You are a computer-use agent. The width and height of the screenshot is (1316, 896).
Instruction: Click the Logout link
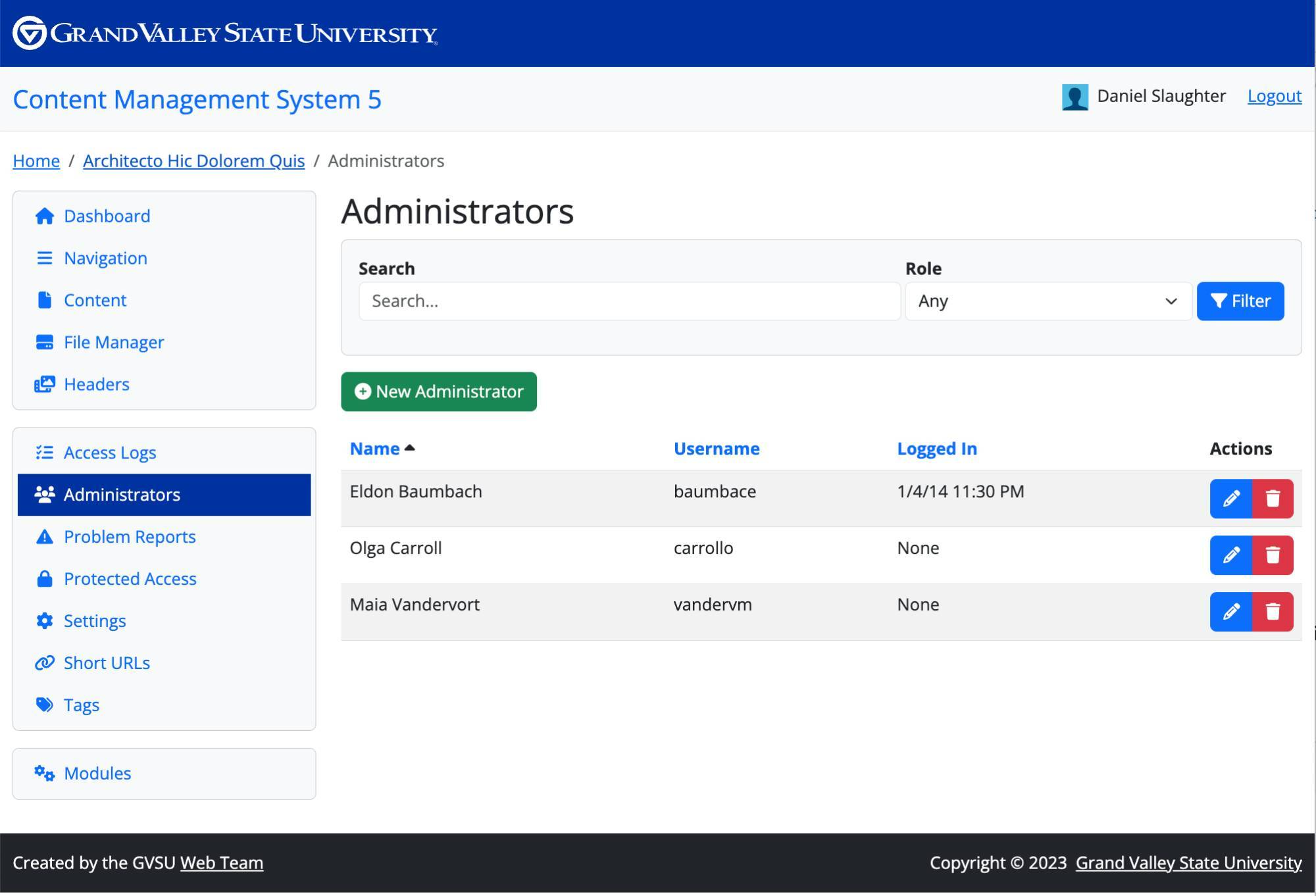point(1273,96)
